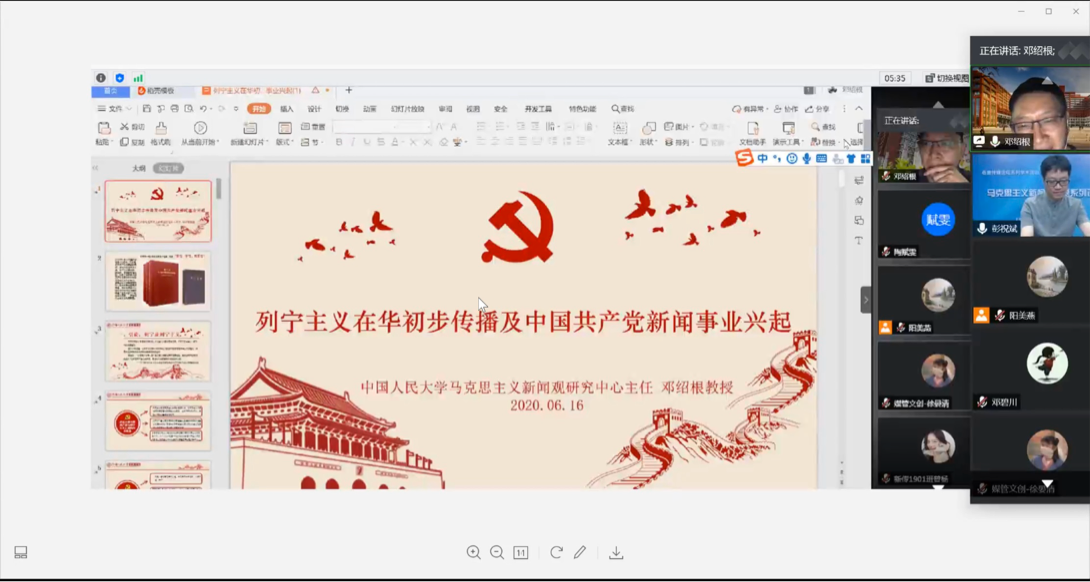Click the zoom in magnifier icon
Image resolution: width=1090 pixels, height=582 pixels.
pos(473,553)
